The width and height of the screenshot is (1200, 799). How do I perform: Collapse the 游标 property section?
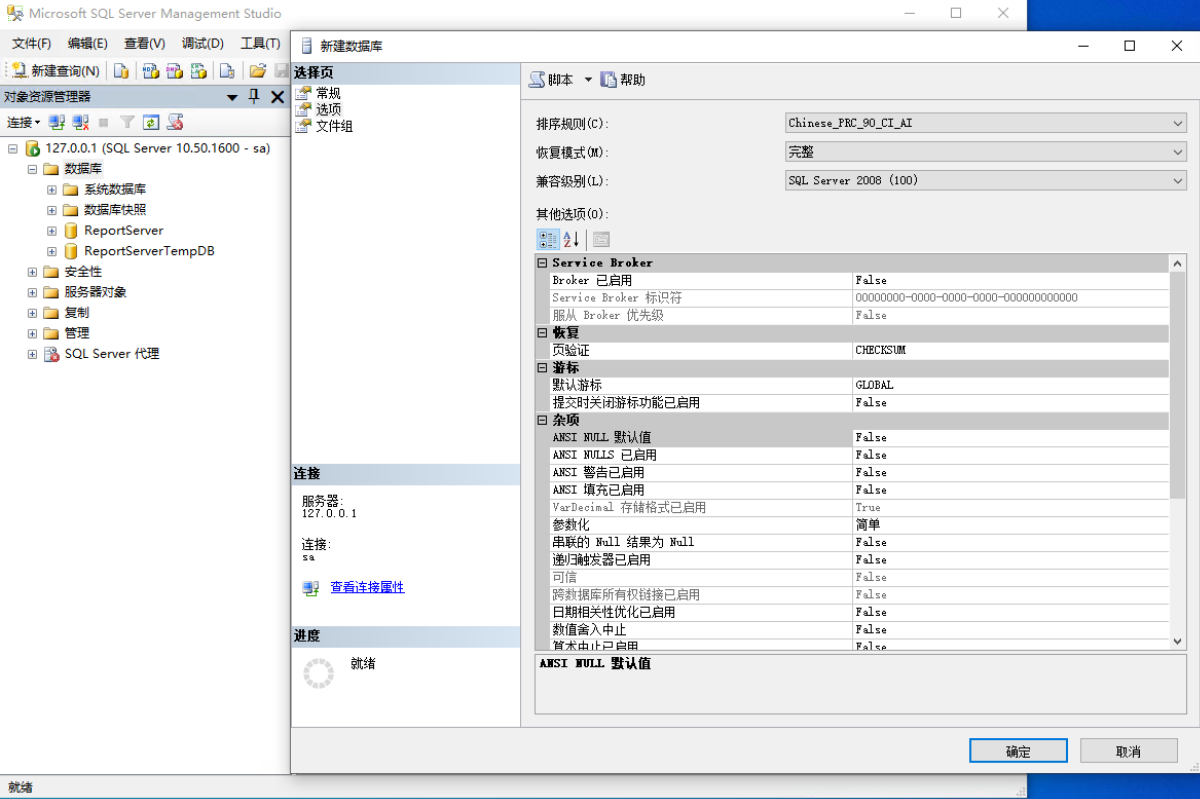543,368
